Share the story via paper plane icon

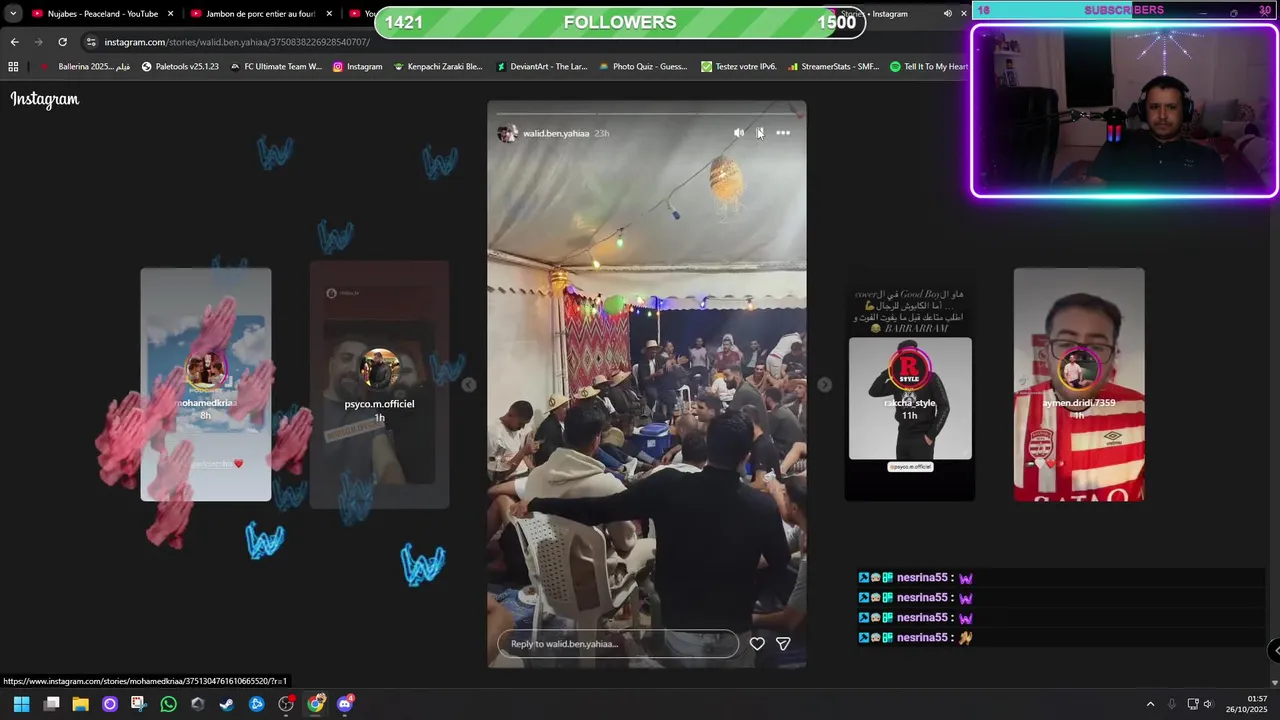(x=783, y=644)
